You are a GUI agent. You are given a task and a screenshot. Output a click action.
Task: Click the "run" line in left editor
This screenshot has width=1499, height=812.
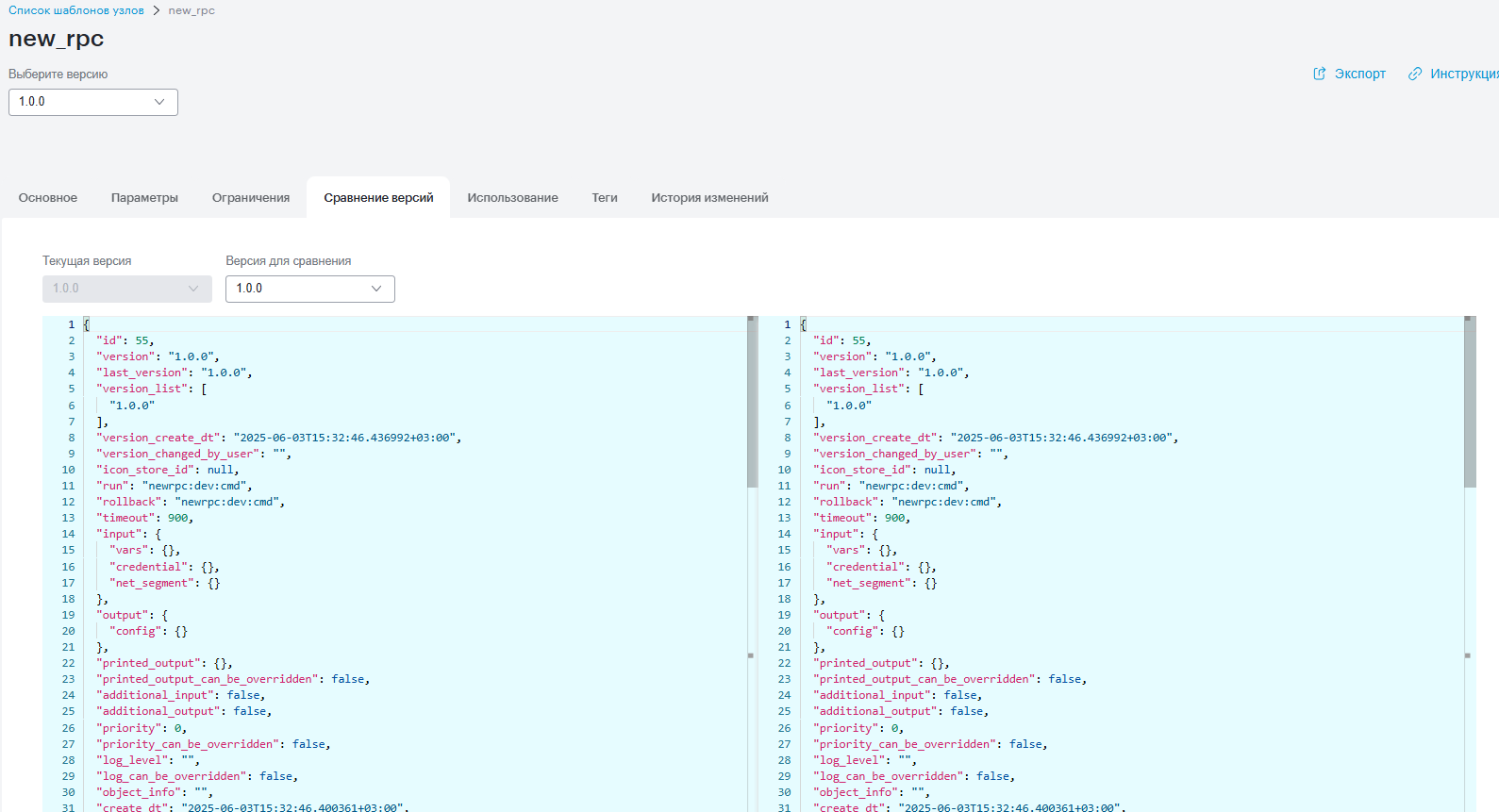(x=175, y=486)
